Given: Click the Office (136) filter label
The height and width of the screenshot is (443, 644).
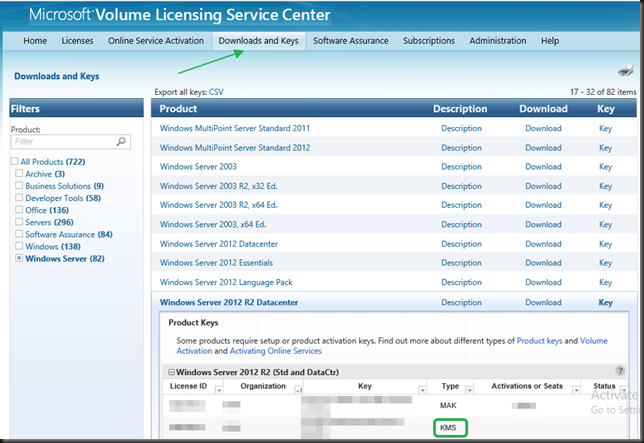Looking at the screenshot, I should point(47,210).
